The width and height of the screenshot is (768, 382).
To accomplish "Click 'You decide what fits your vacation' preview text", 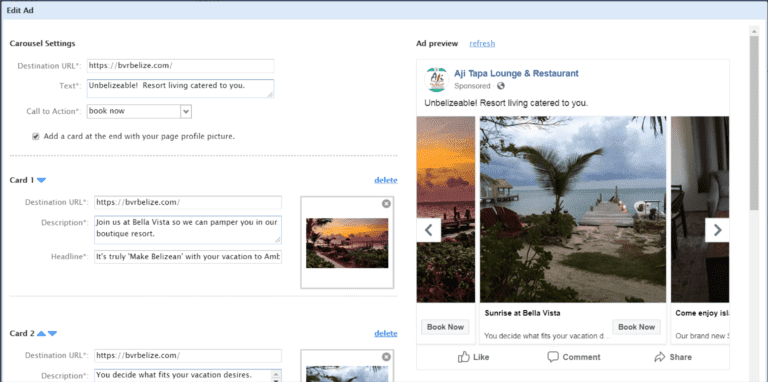I will (x=547, y=336).
